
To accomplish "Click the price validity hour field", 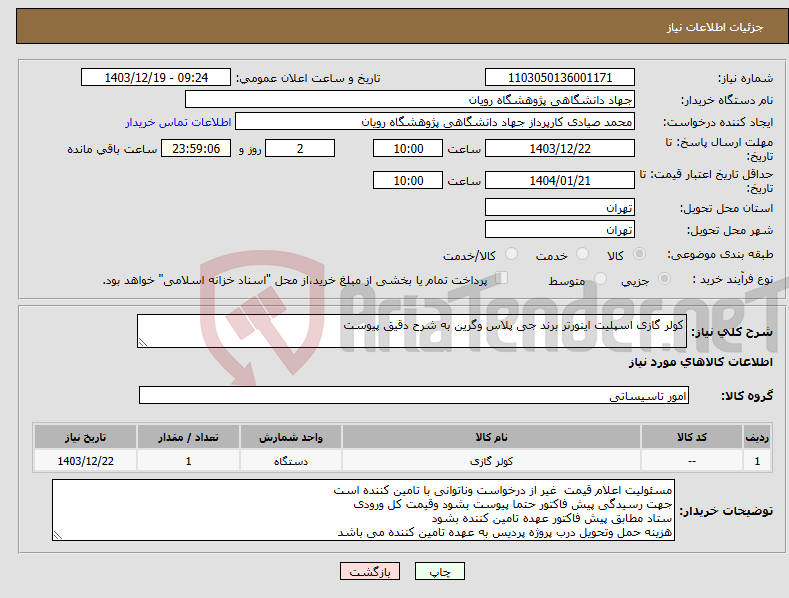I will pos(408,180).
